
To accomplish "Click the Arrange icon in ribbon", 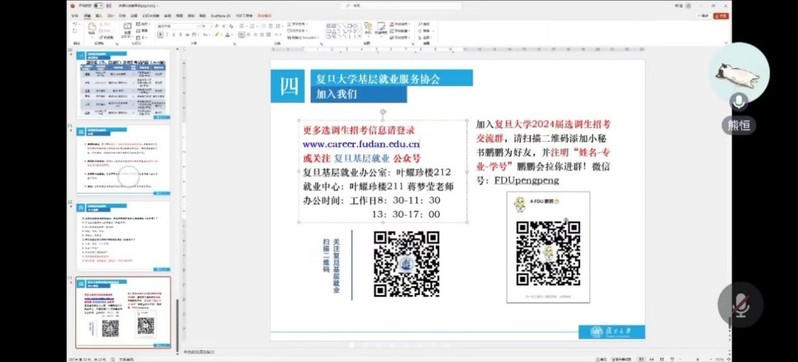I will click(368, 28).
